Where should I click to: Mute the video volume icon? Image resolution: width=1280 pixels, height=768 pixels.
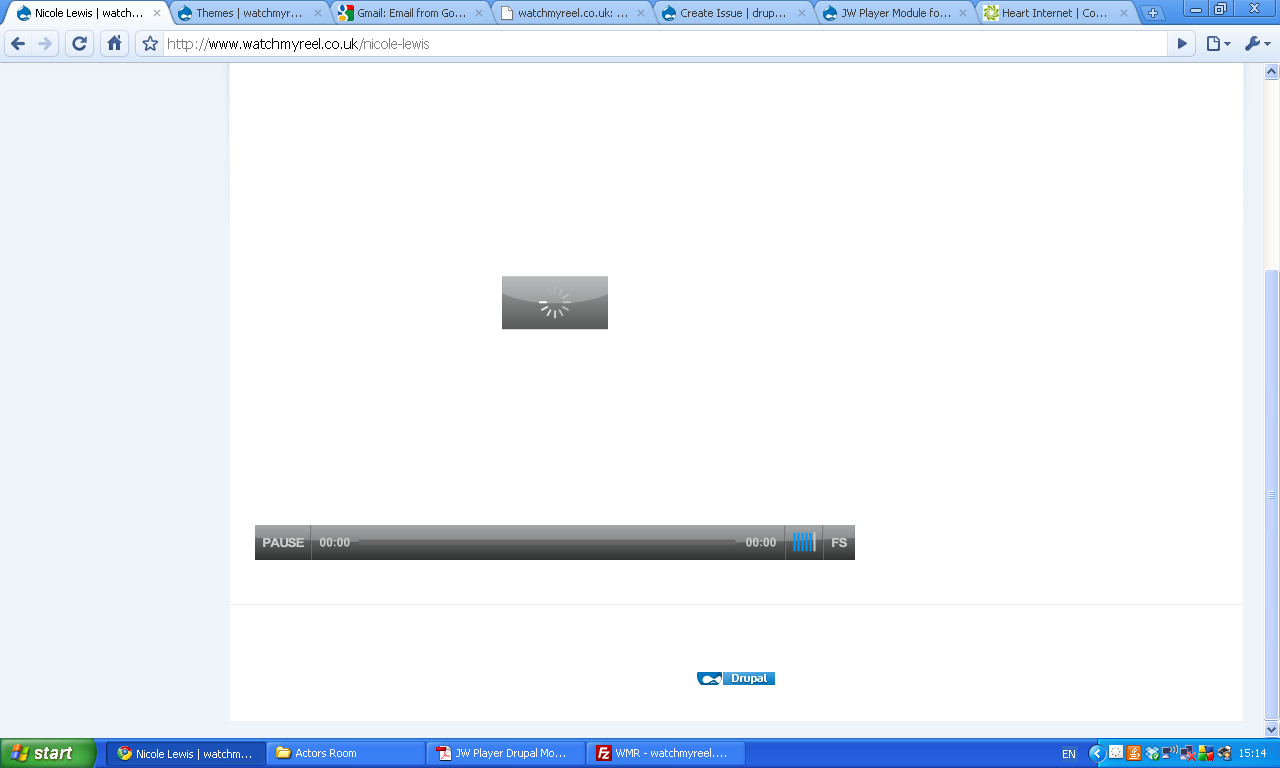[x=803, y=541]
